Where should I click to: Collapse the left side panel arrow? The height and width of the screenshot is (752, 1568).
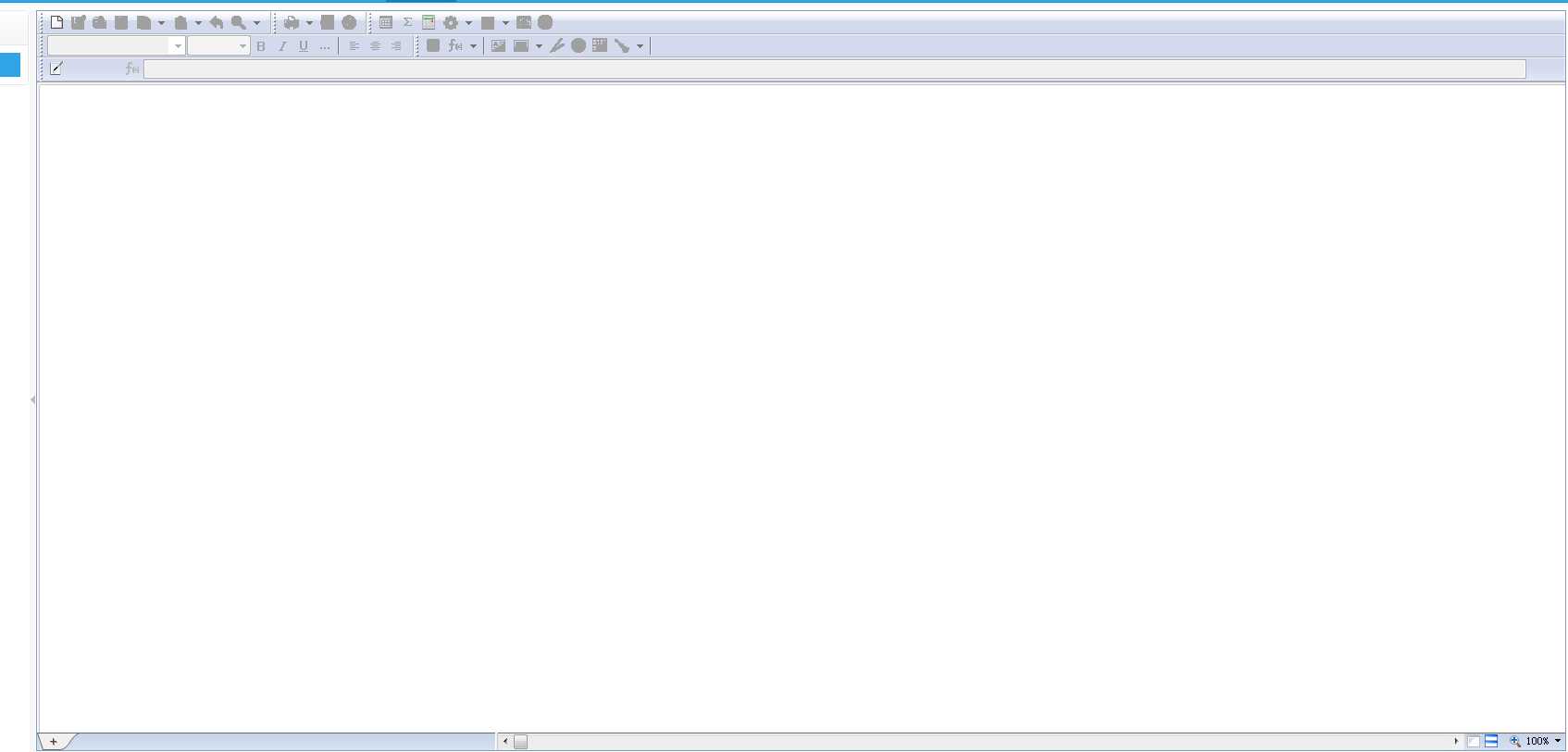(32, 400)
